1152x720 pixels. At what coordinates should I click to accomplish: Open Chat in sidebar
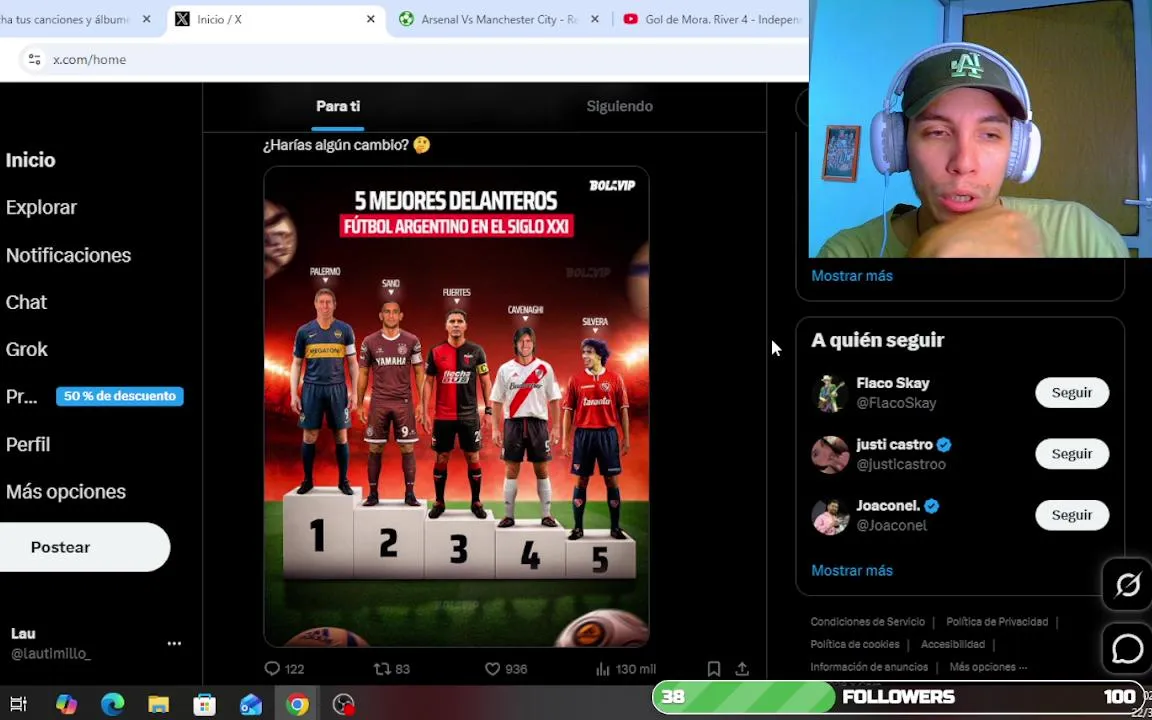[26, 303]
